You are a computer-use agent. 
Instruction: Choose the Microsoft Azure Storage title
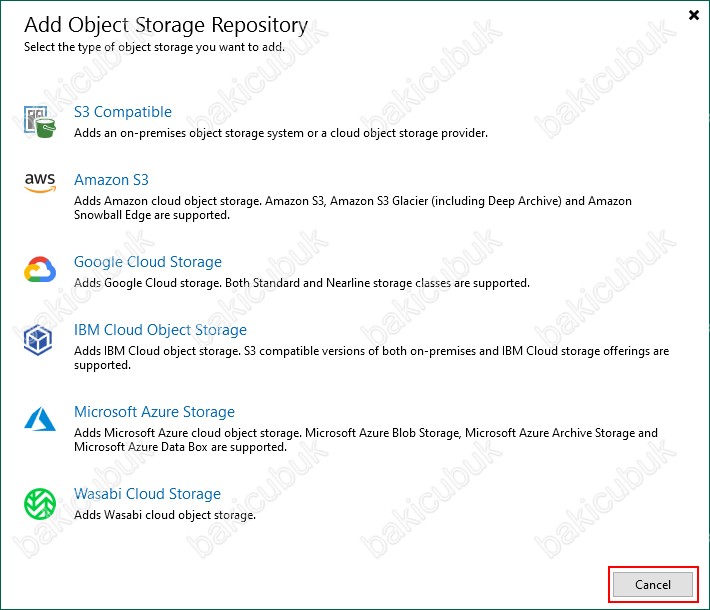(x=154, y=412)
